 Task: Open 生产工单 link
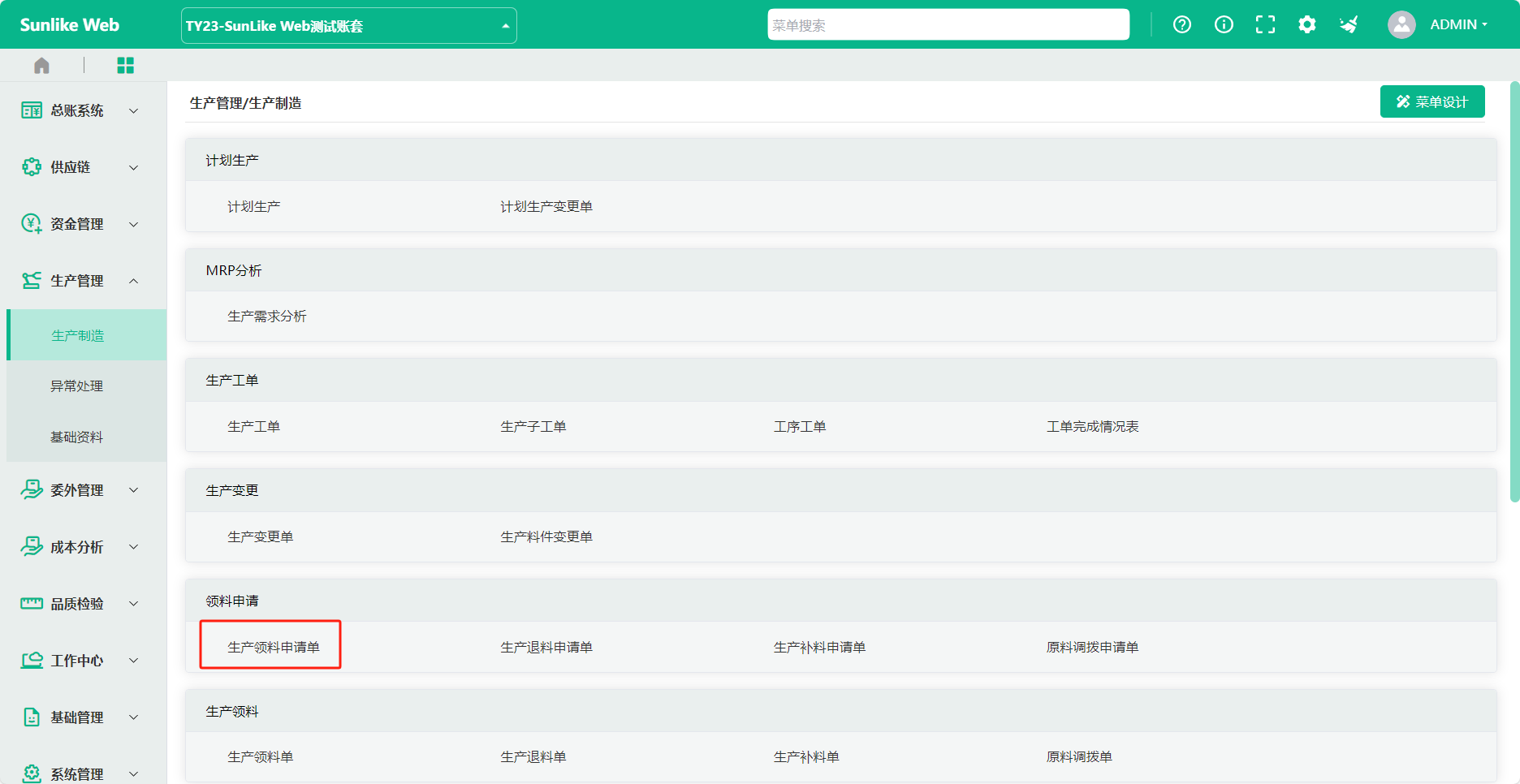point(253,426)
